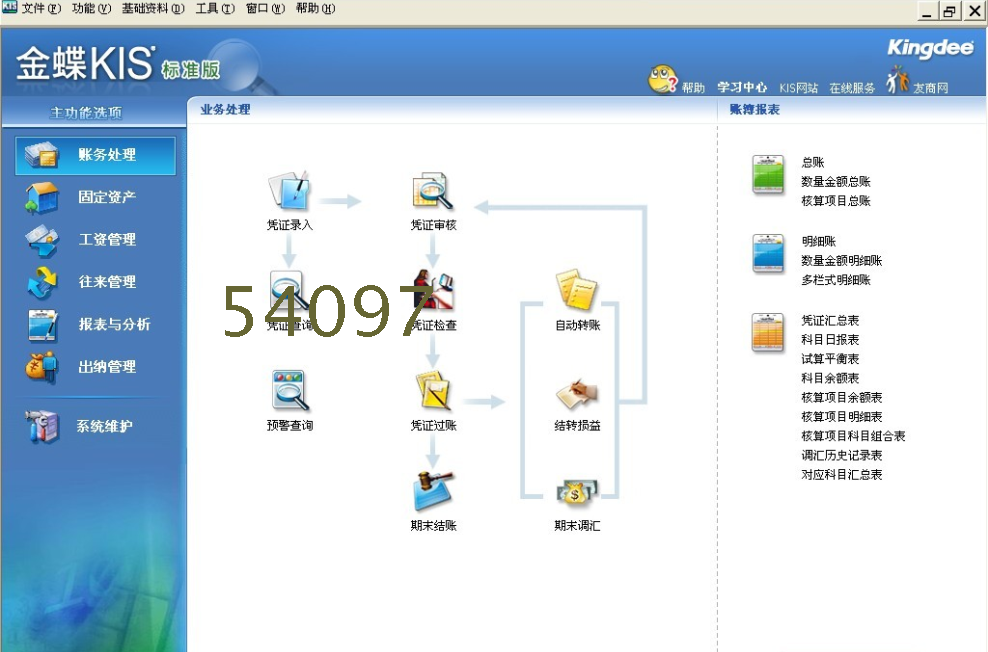Select 固定资产 in the main function list

[107, 197]
